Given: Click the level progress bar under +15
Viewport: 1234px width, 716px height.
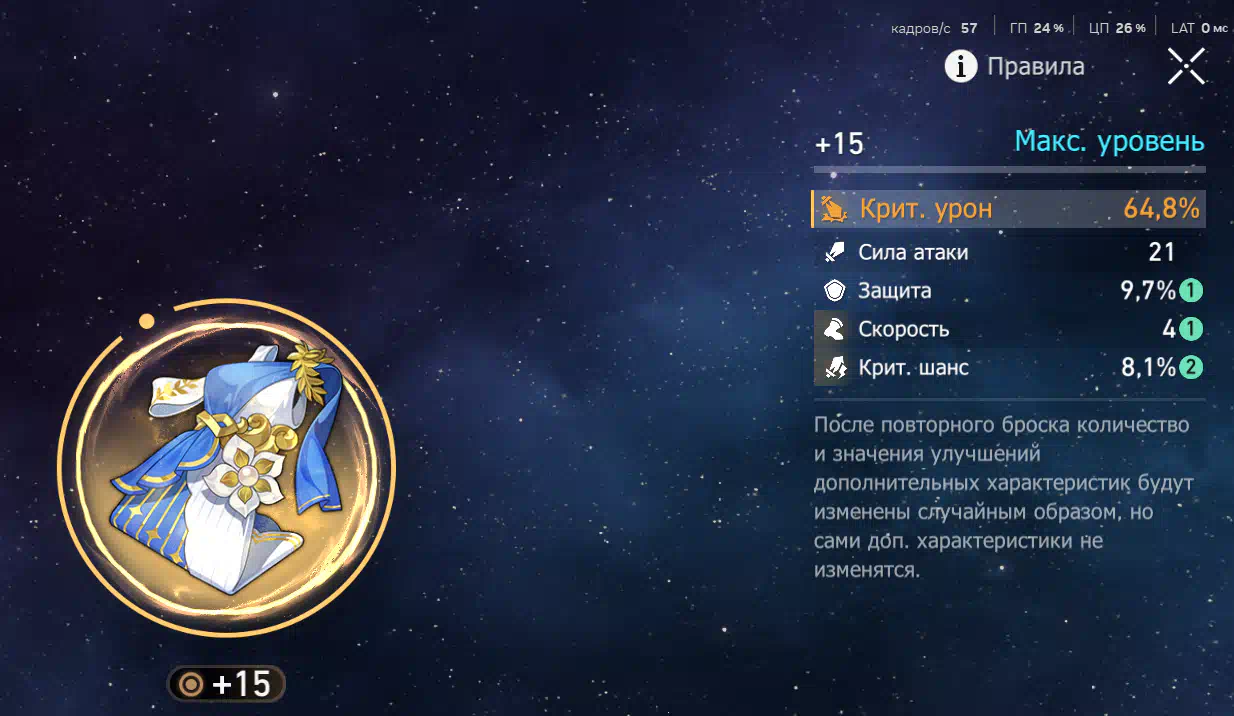Looking at the screenshot, I should [1010, 170].
